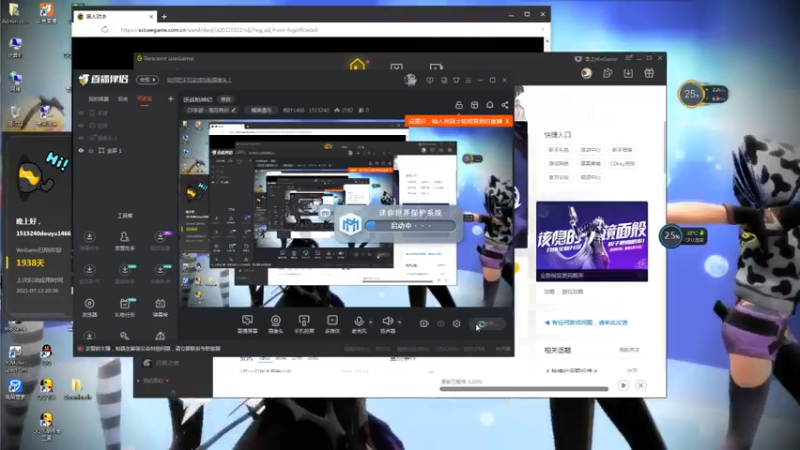Click the user avatar in streaming app title bar
Screen dimensions: 800x450
click(410, 80)
